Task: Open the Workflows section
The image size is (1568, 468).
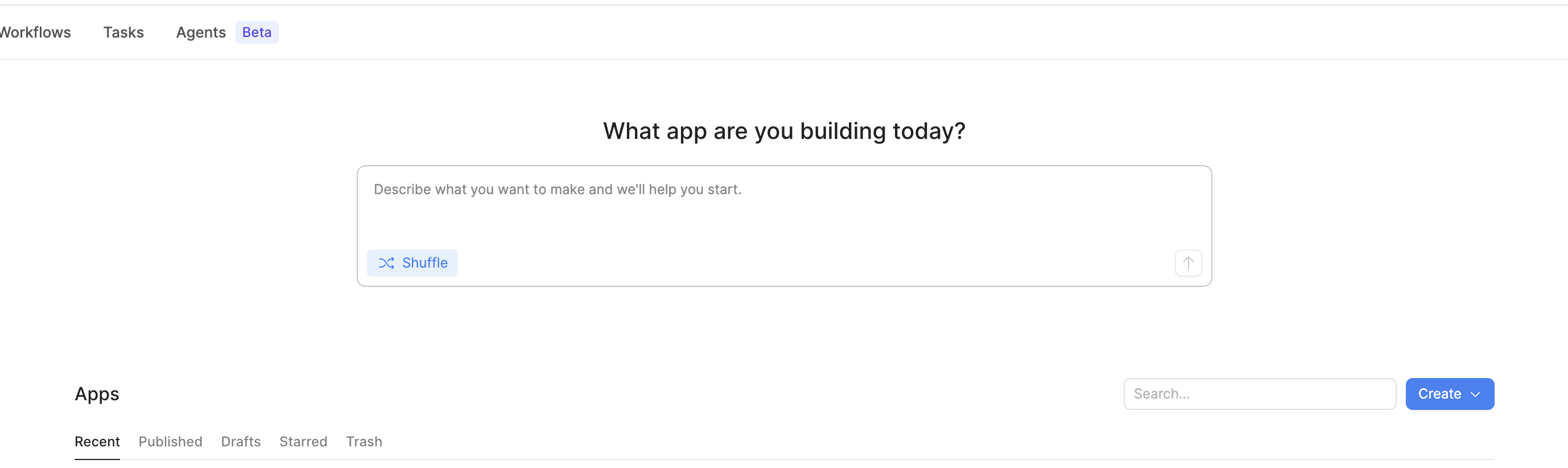Action: [x=35, y=32]
